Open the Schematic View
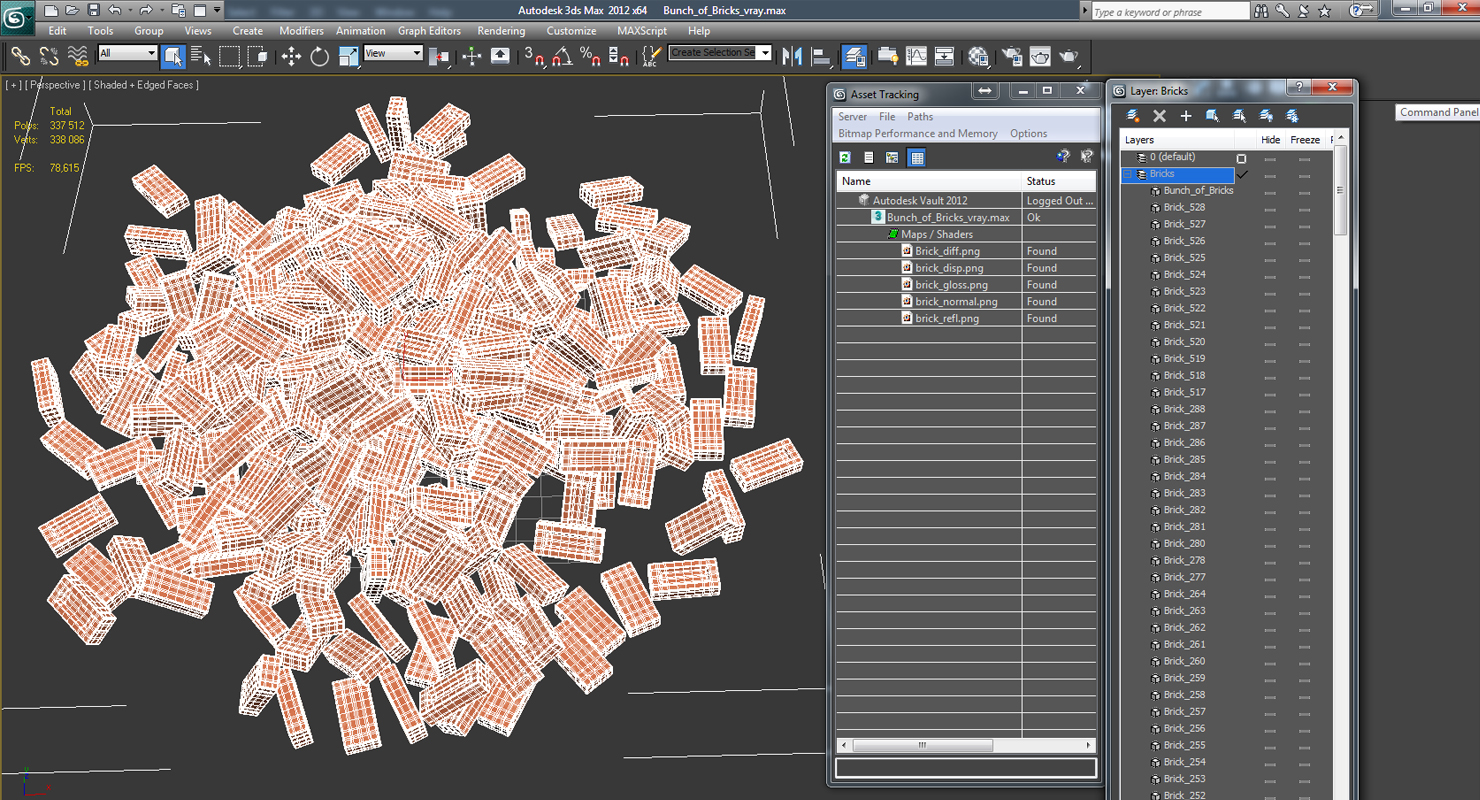The image size is (1480, 800). coord(944,56)
